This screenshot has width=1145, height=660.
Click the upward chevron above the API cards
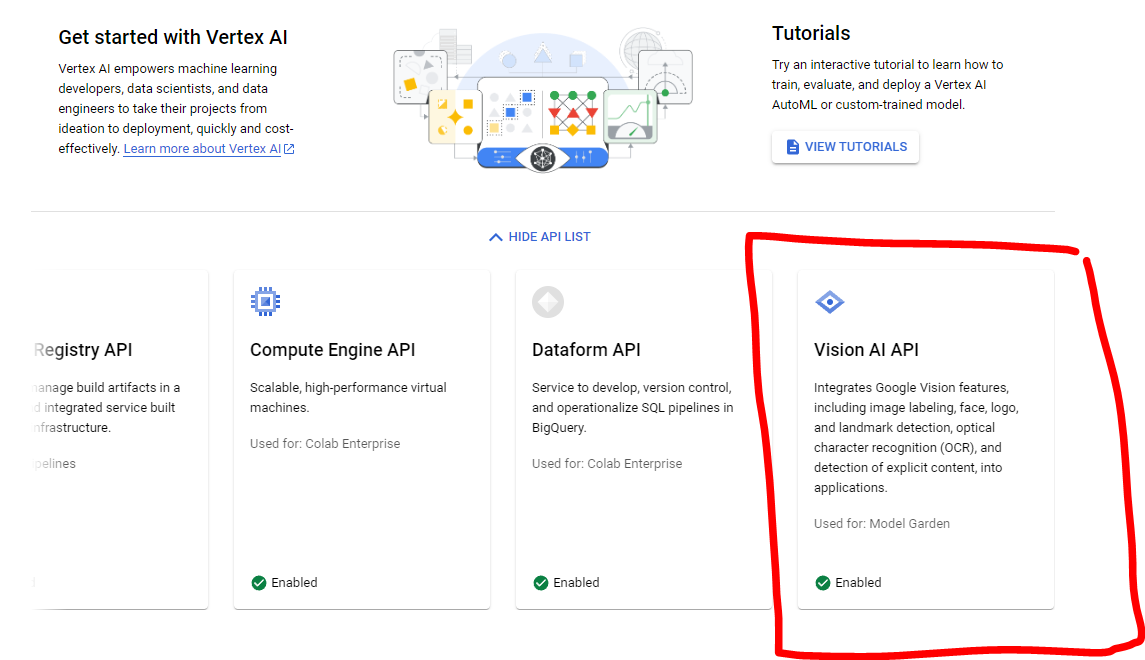495,236
